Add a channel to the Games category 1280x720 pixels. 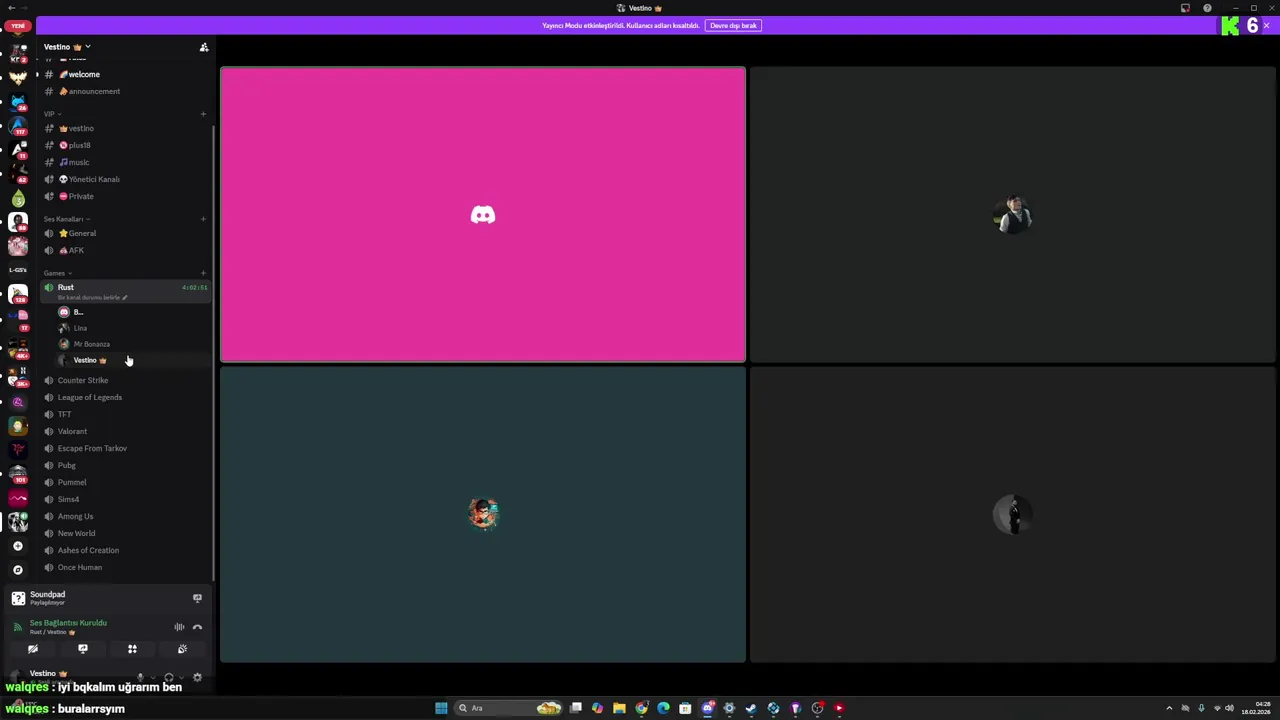click(203, 273)
